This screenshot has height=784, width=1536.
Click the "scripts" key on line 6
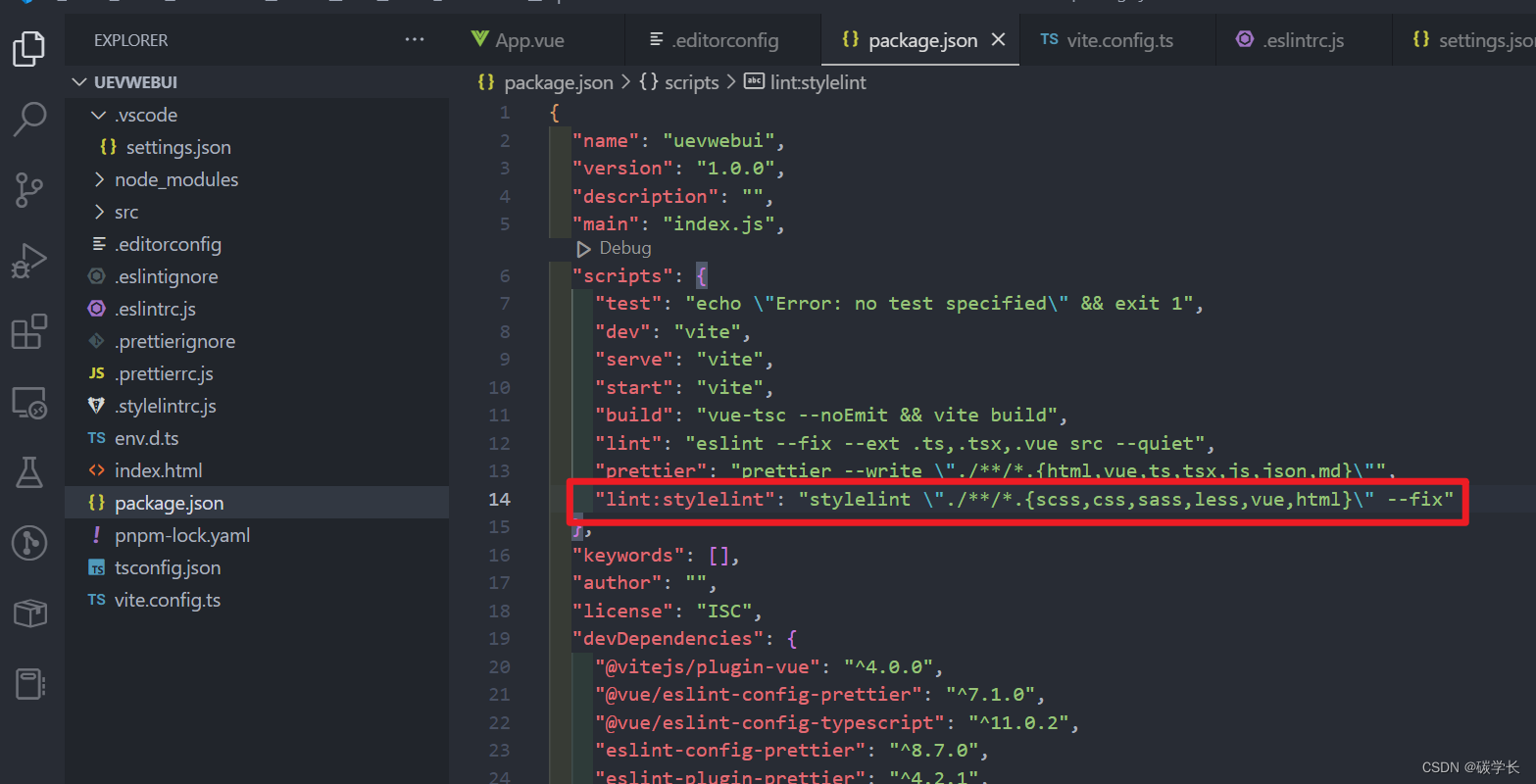point(622,275)
